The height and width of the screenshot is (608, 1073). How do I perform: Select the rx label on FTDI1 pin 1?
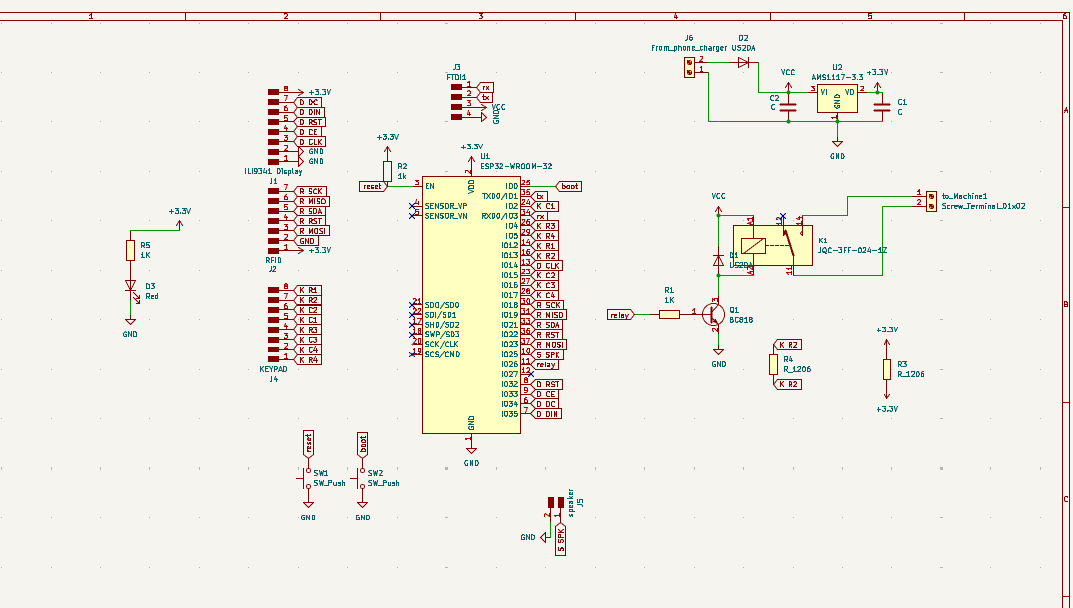point(485,87)
